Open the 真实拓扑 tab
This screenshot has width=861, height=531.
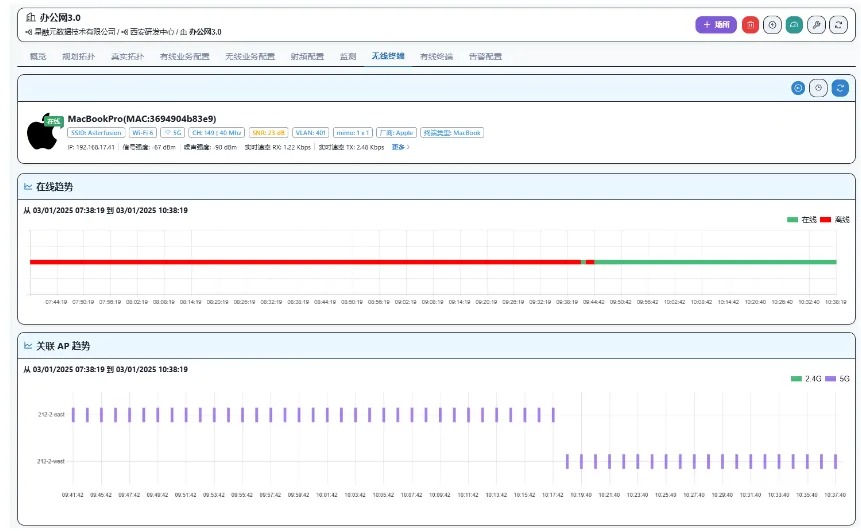click(x=127, y=56)
